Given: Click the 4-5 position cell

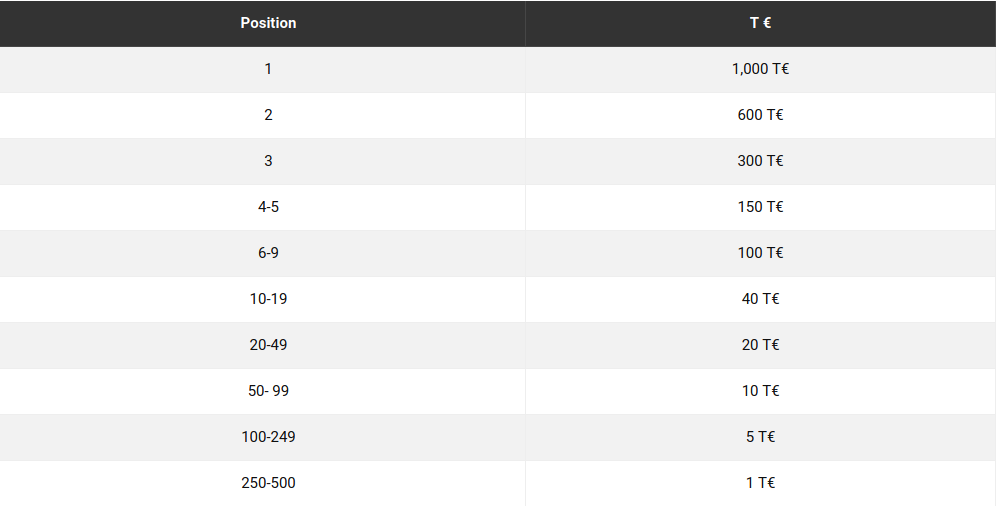Looking at the screenshot, I should point(268,207).
